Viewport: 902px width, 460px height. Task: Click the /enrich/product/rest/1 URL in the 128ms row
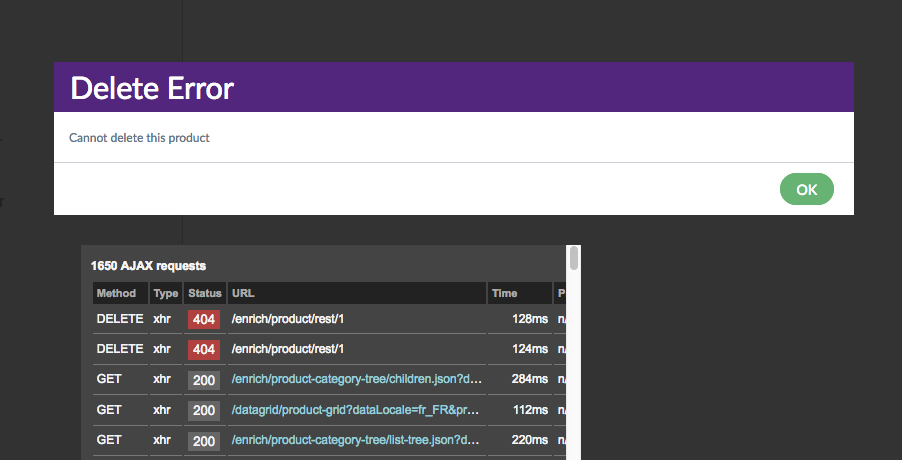pyautogui.click(x=288, y=319)
